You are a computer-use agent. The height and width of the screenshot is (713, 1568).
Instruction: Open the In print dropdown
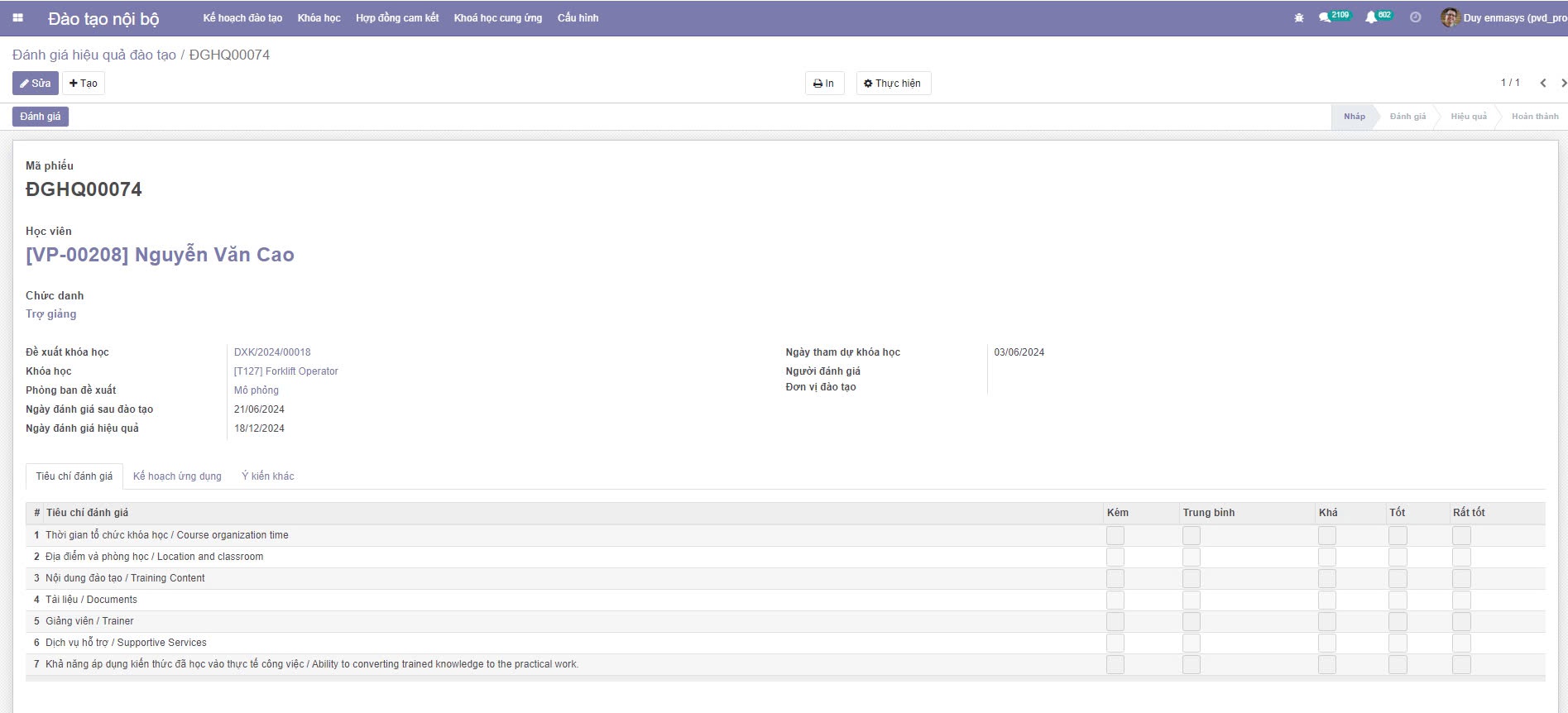824,83
